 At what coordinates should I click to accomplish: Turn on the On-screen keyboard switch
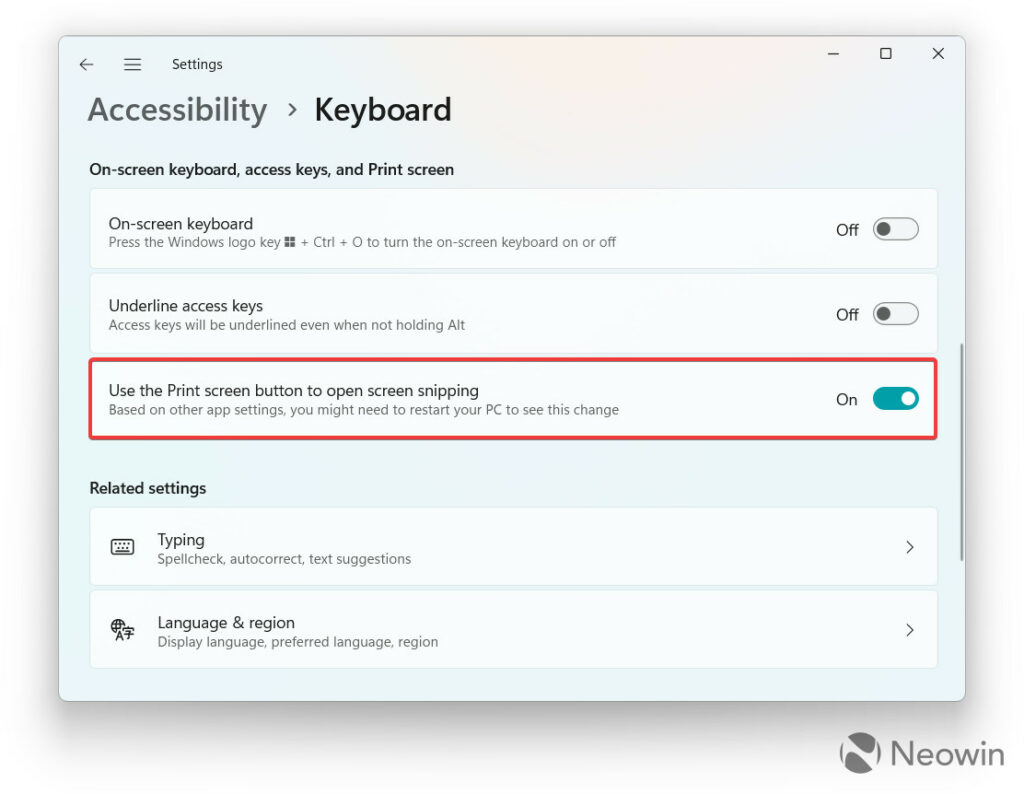pyautogui.click(x=895, y=230)
